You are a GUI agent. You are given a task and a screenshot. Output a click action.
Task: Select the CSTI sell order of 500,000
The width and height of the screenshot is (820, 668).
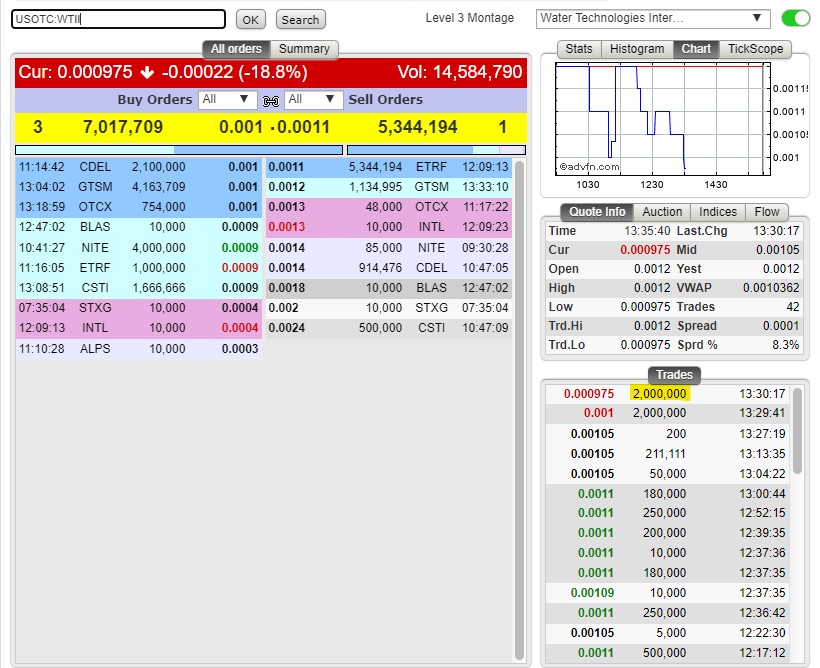click(389, 328)
